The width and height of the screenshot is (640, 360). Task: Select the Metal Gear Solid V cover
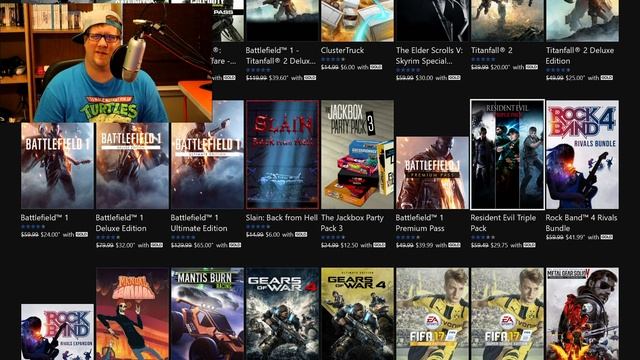(x=582, y=314)
